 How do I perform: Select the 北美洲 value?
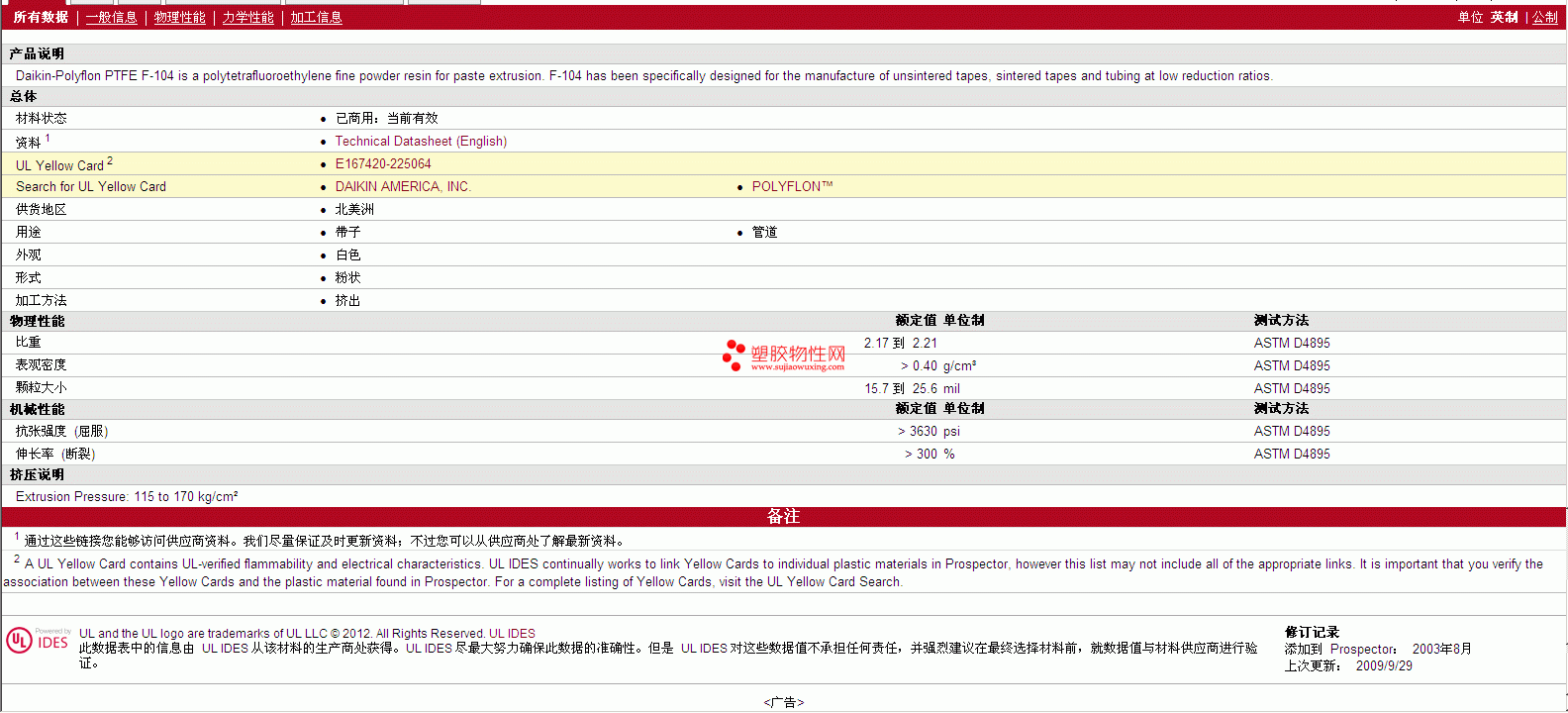click(x=354, y=210)
